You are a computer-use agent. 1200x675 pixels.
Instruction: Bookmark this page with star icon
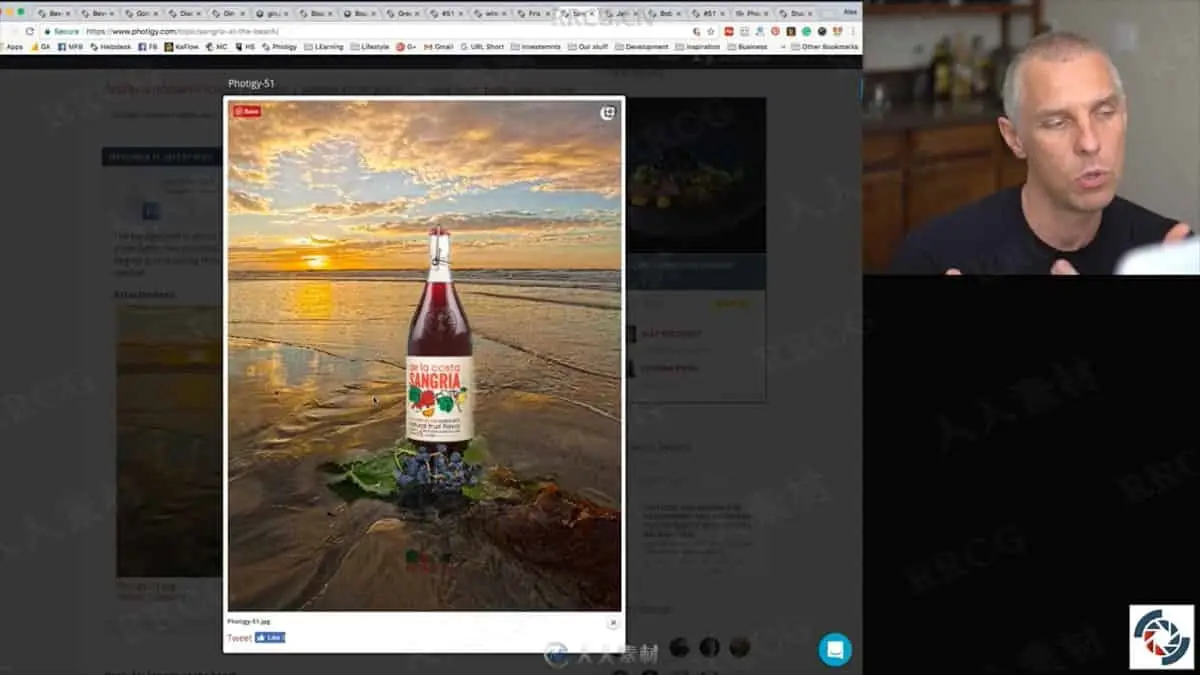710,31
